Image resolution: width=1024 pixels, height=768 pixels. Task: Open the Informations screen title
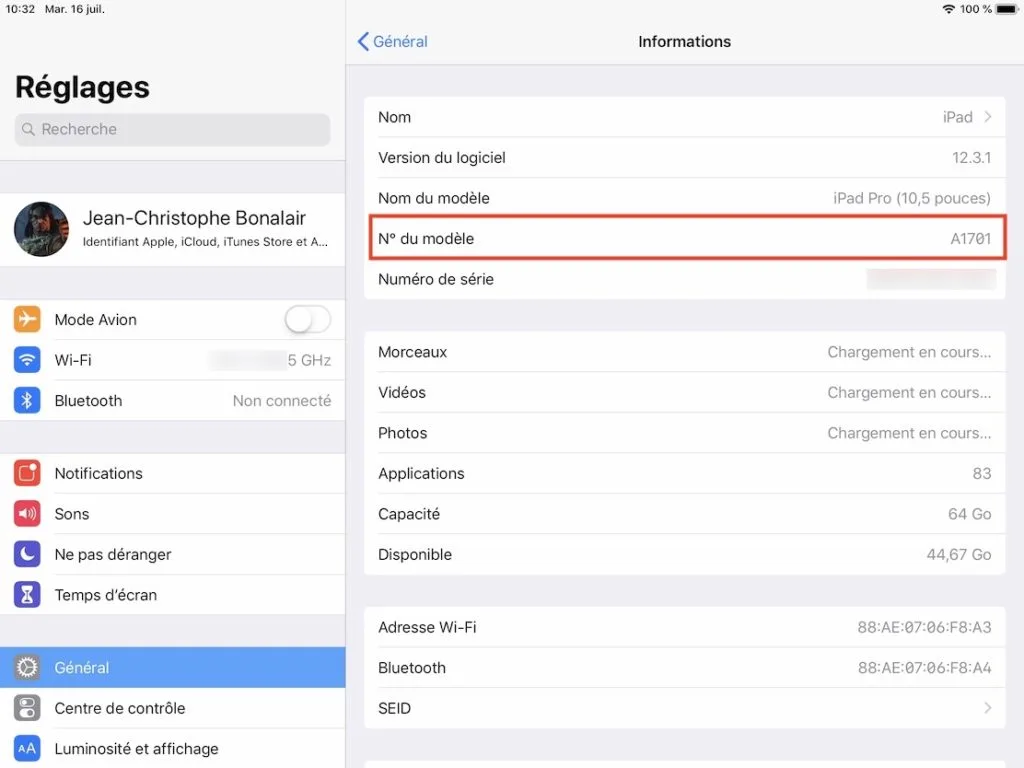tap(684, 41)
